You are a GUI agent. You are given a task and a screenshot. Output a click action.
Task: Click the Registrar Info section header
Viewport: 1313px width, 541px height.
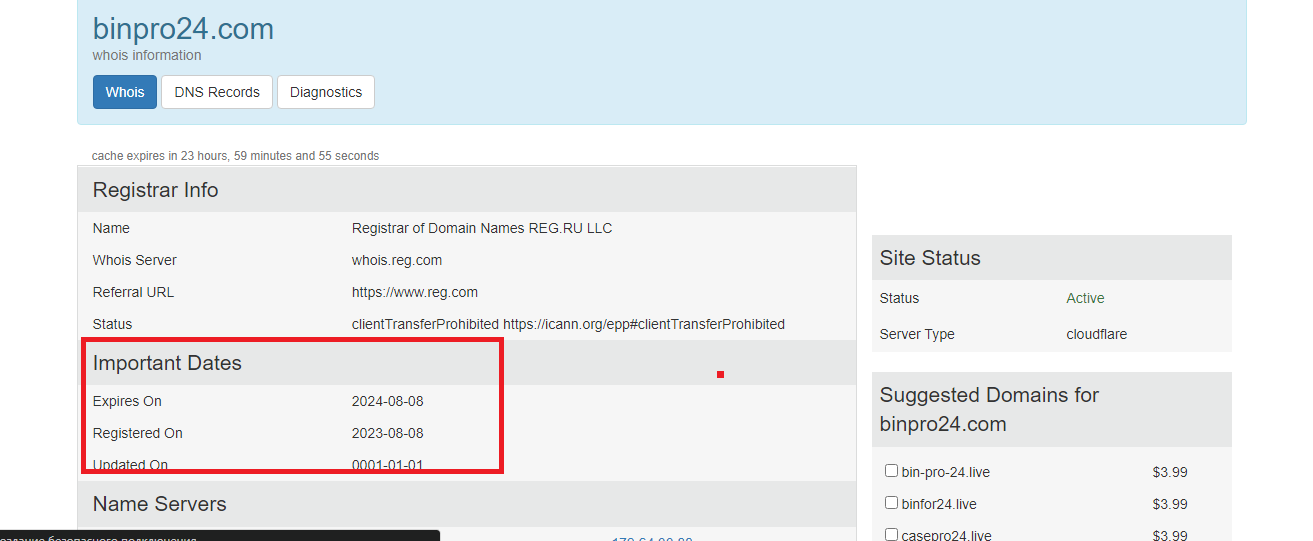[x=467, y=190]
